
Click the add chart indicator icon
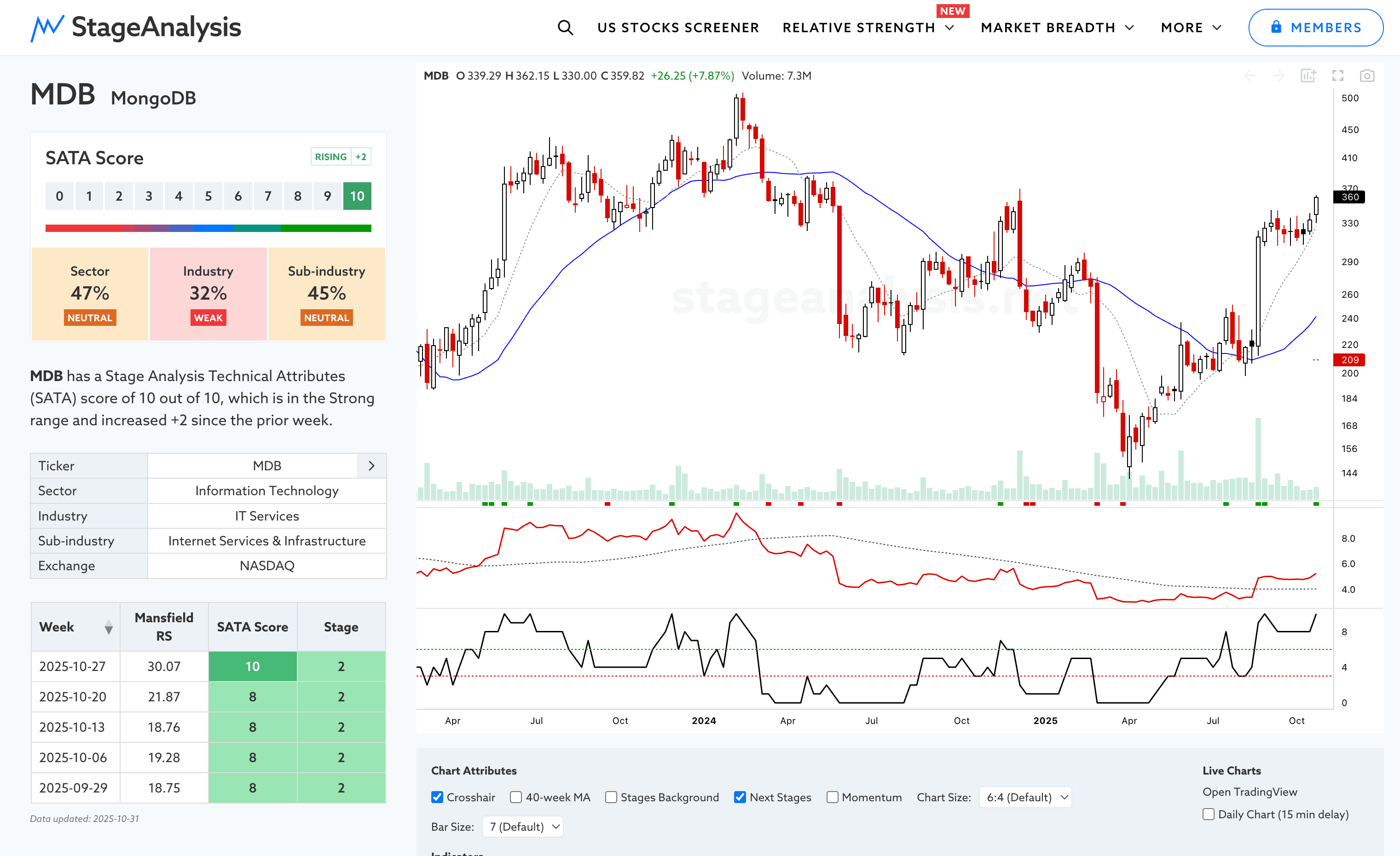pos(1308,75)
